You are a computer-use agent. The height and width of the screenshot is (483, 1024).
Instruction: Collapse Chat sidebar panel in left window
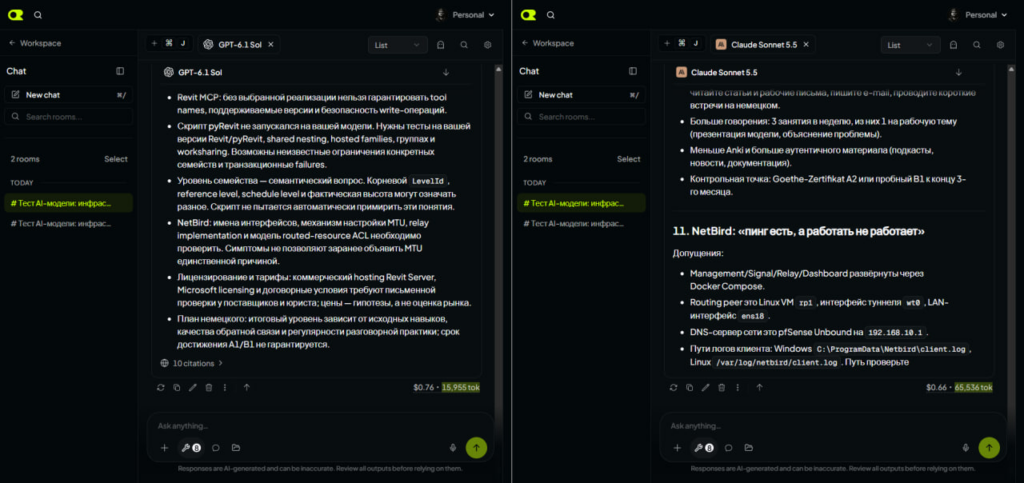point(120,71)
